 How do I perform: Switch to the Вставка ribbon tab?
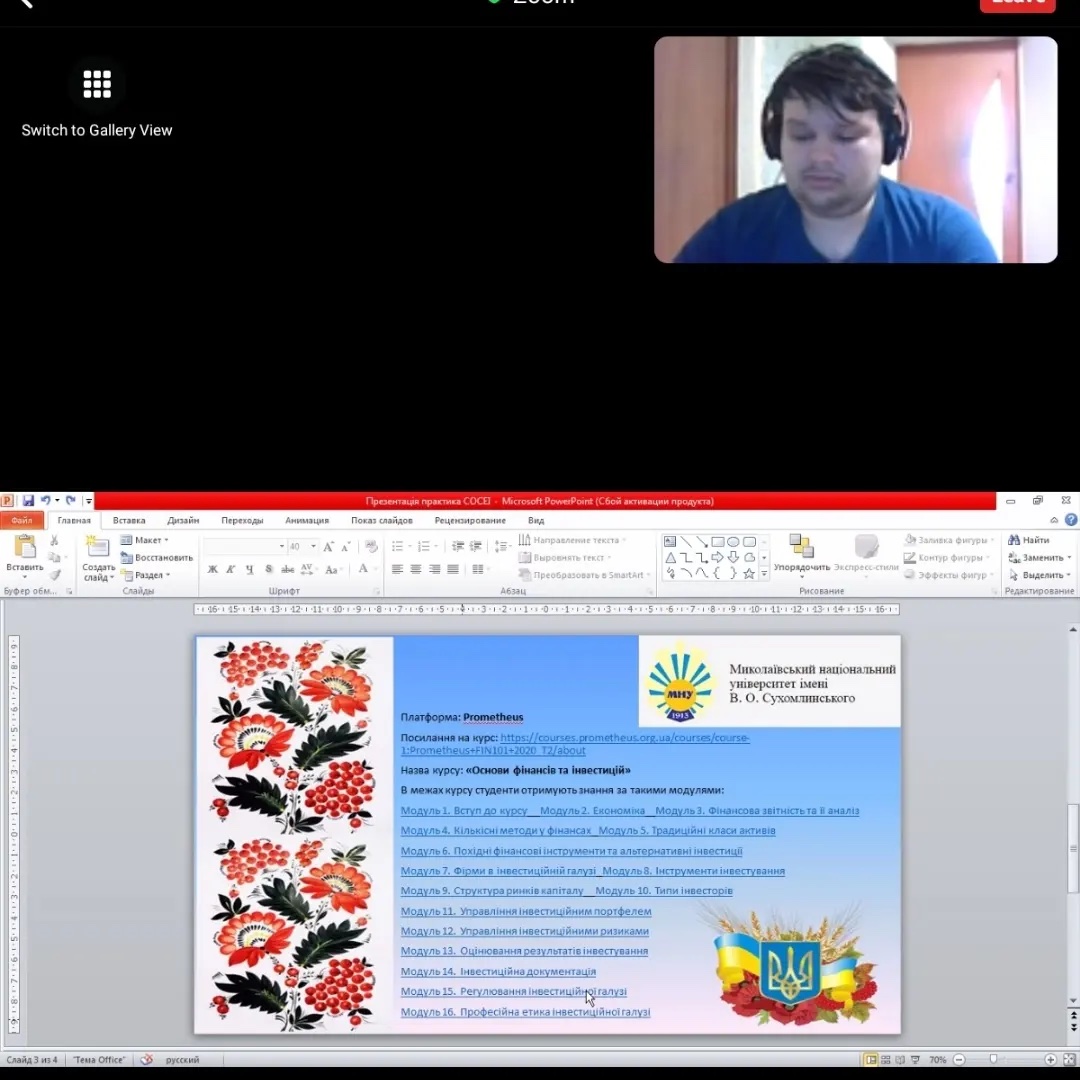click(129, 520)
